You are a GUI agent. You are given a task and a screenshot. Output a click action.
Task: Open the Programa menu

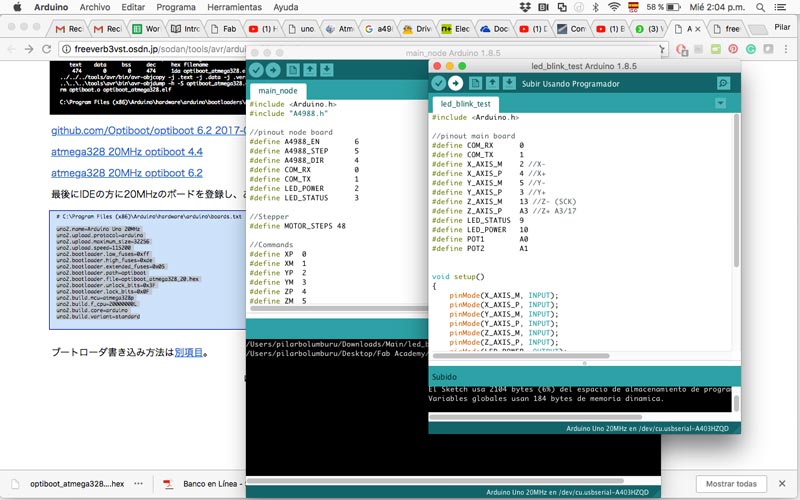tap(176, 7)
